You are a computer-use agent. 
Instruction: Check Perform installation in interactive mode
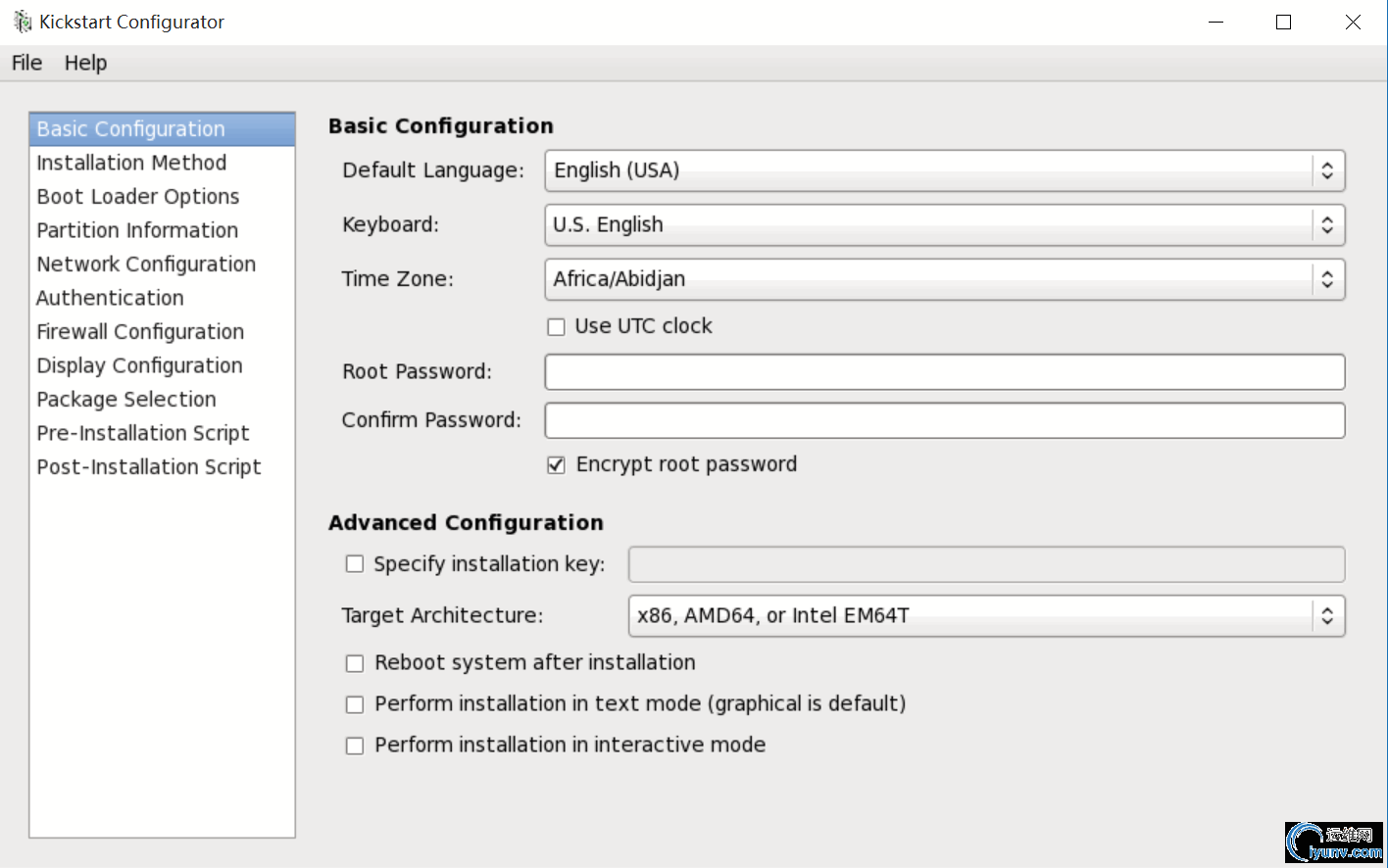pyautogui.click(x=355, y=747)
